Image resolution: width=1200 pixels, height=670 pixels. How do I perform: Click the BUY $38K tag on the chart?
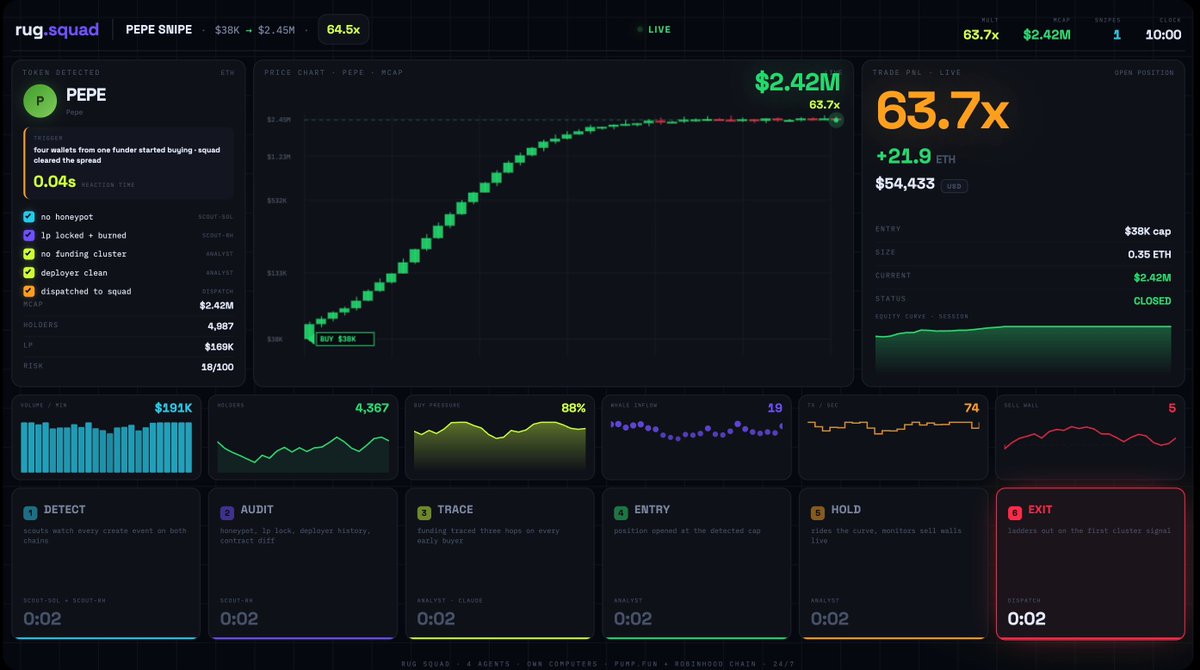(x=344, y=339)
